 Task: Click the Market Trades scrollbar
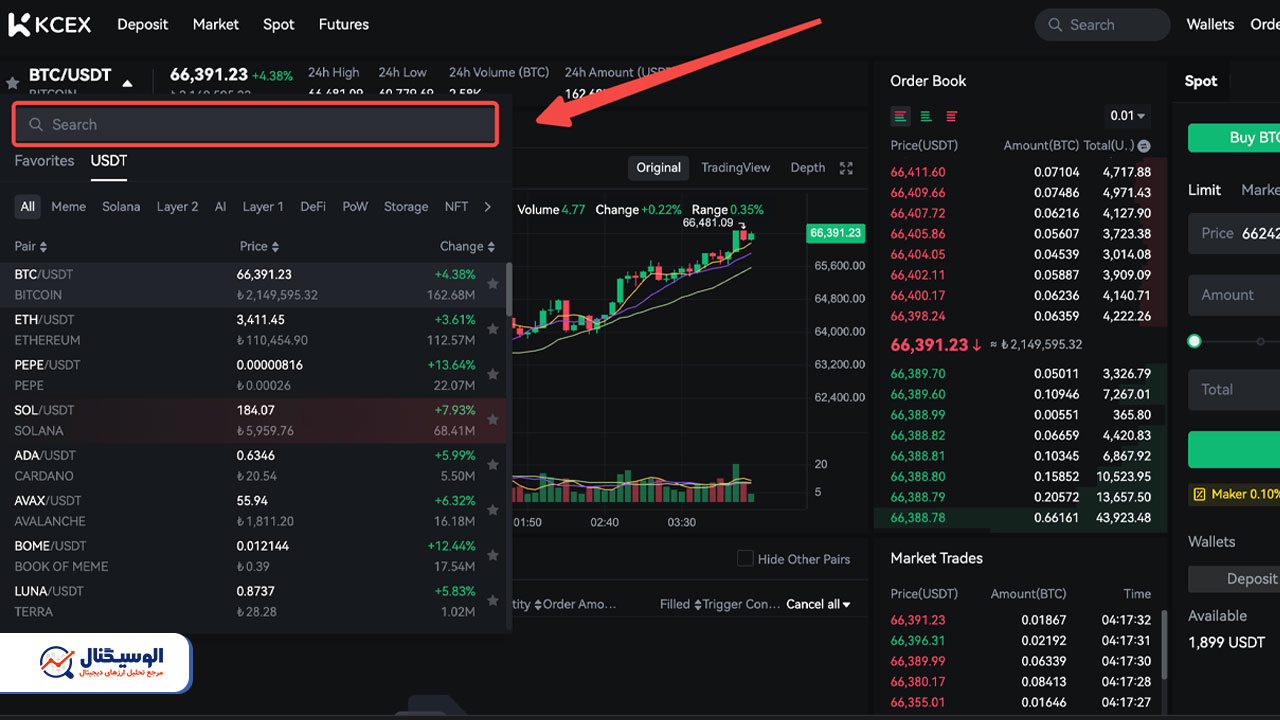1163,645
